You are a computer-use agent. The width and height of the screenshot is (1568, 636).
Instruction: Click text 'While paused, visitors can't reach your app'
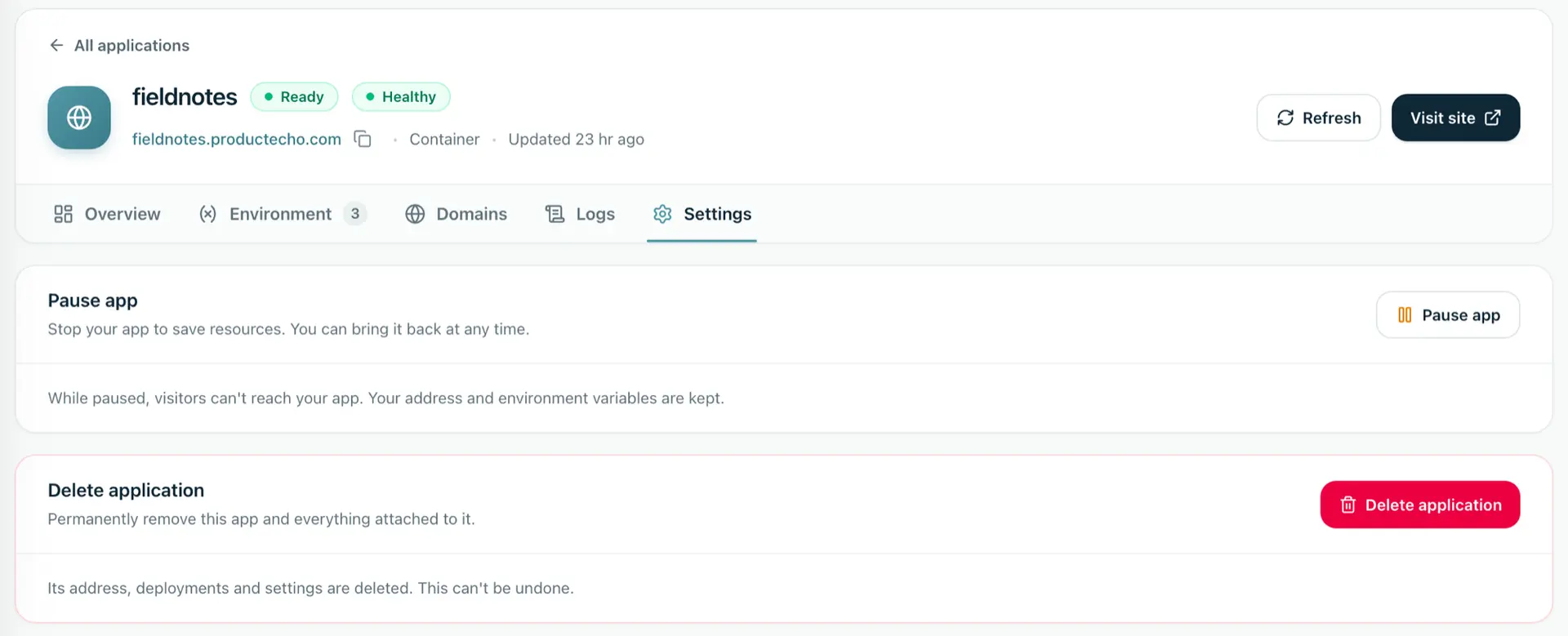(204, 398)
